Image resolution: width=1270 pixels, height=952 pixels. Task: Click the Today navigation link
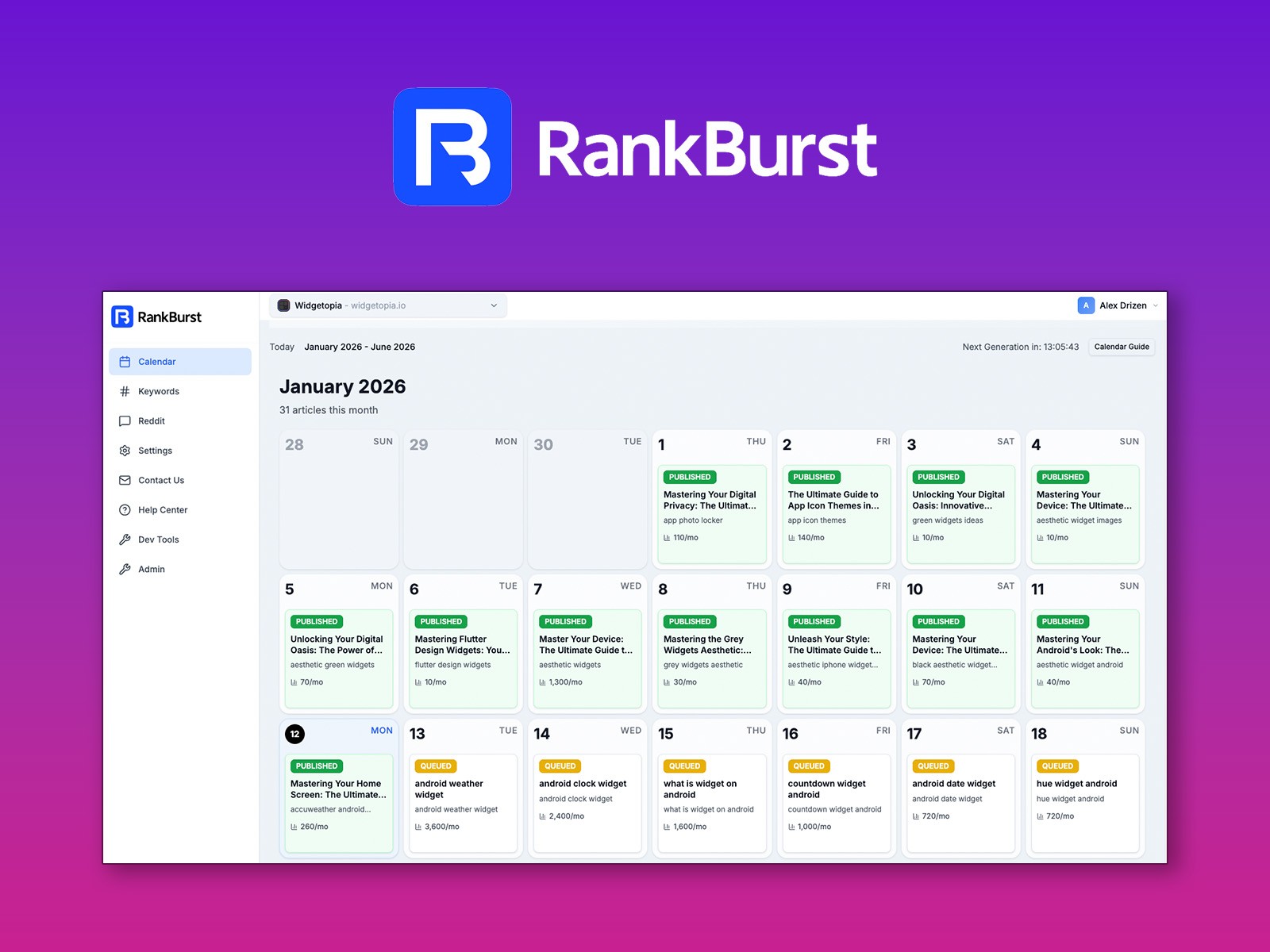[282, 347]
